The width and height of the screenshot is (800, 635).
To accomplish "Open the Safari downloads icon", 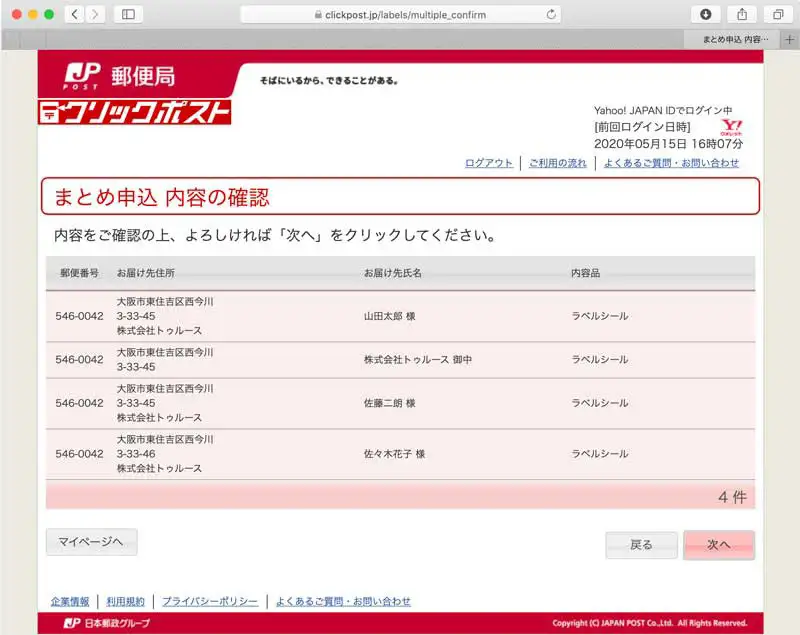I will click(706, 14).
